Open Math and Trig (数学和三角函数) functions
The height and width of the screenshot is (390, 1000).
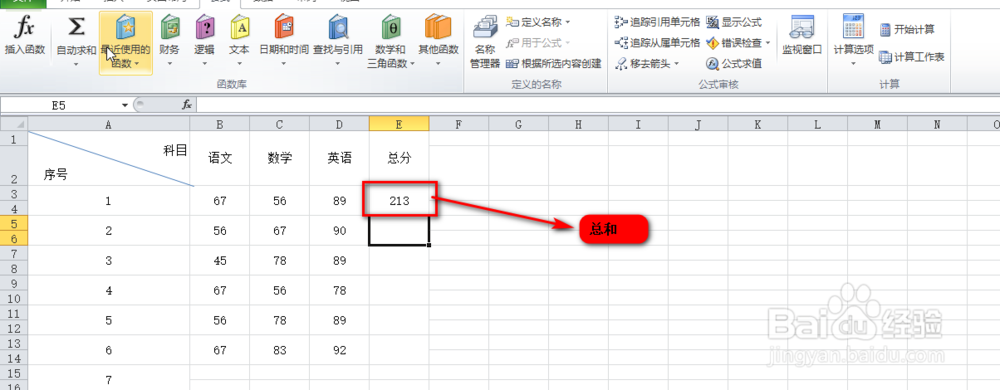point(391,41)
